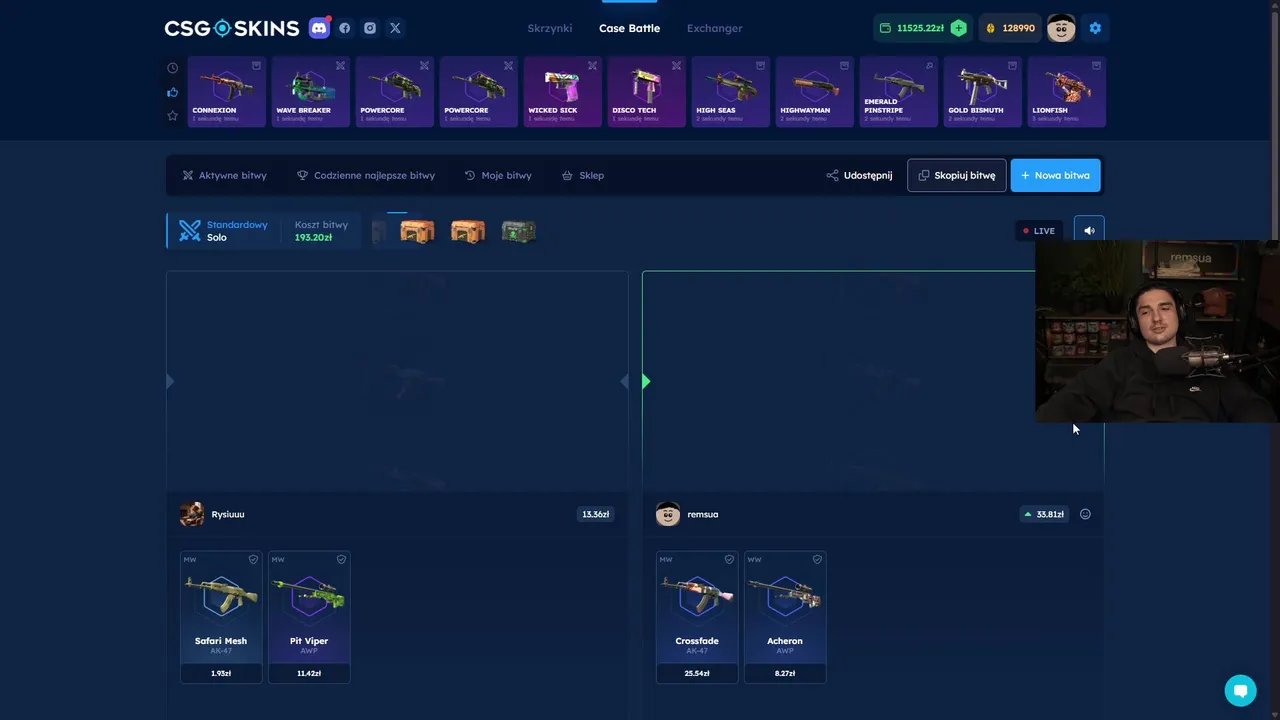Open Aktywne bitwy tab
This screenshot has height=720, width=1280.
(224, 175)
